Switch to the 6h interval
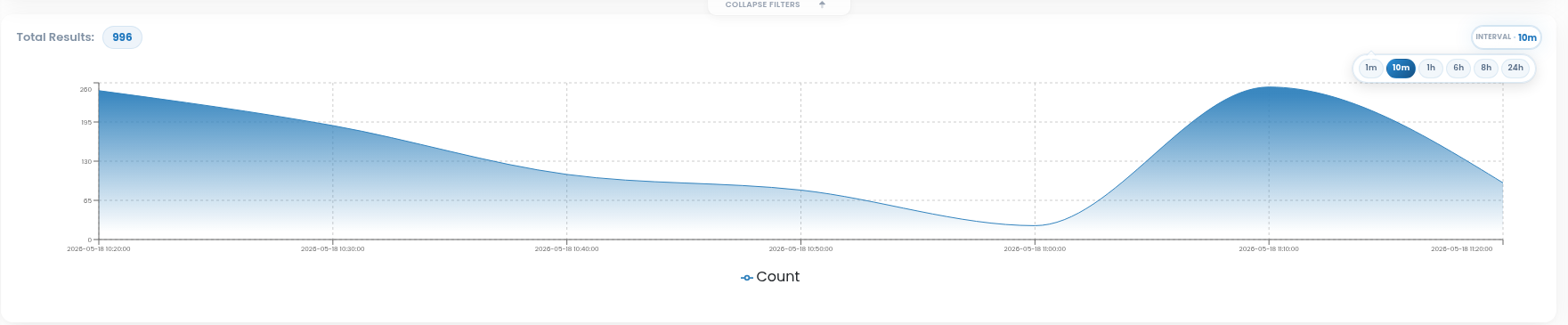The height and width of the screenshot is (325, 1568). 1458,68
